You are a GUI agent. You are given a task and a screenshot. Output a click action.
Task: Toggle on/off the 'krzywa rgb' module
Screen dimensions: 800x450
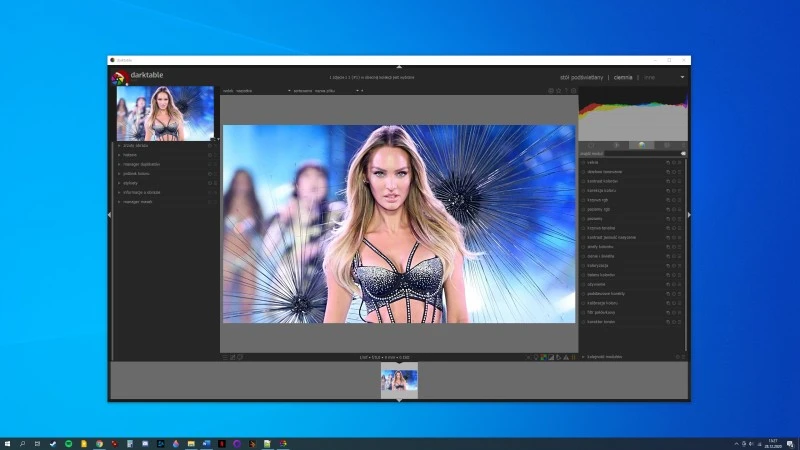point(584,200)
